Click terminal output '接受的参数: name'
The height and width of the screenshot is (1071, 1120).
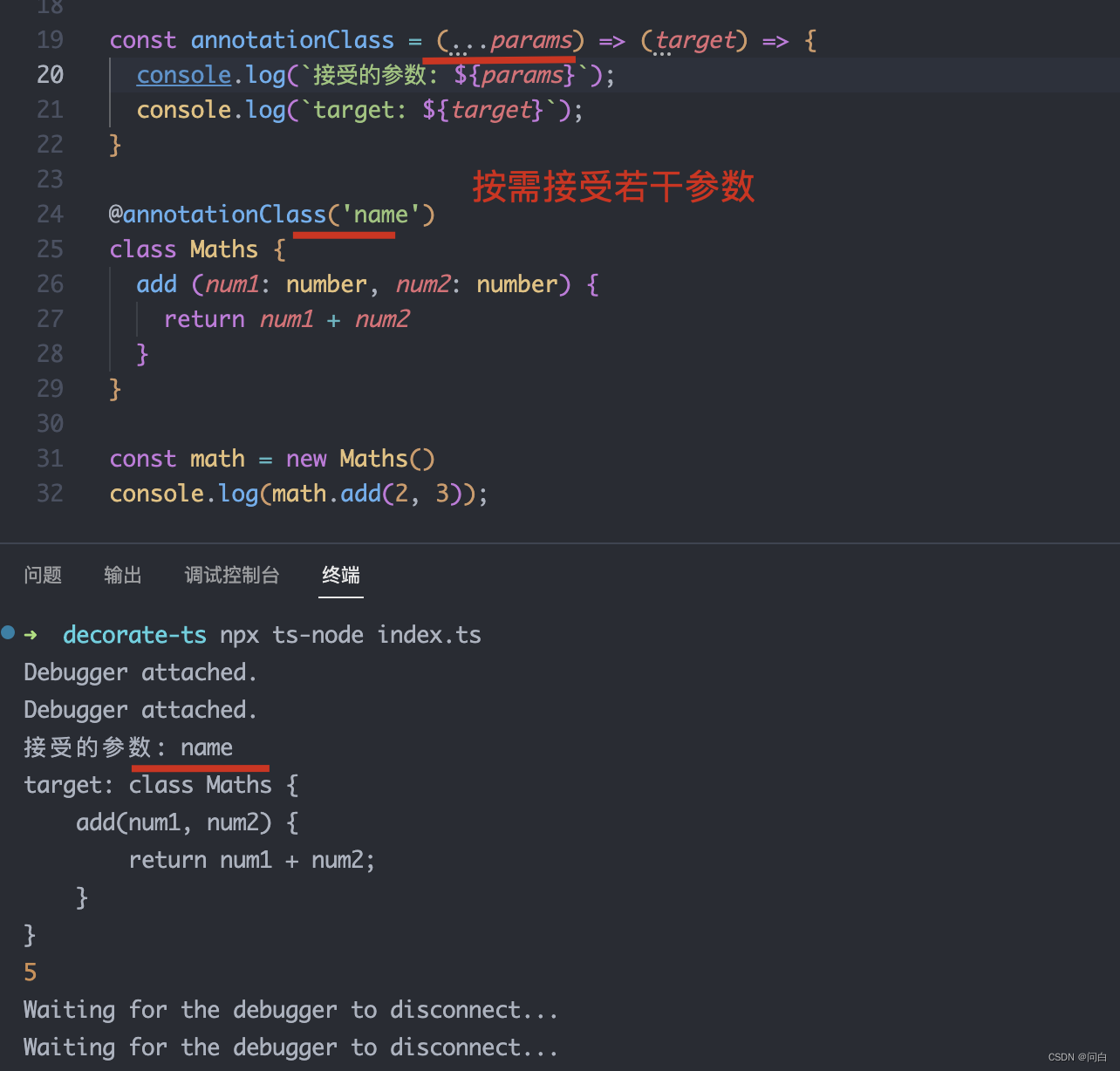point(128,747)
